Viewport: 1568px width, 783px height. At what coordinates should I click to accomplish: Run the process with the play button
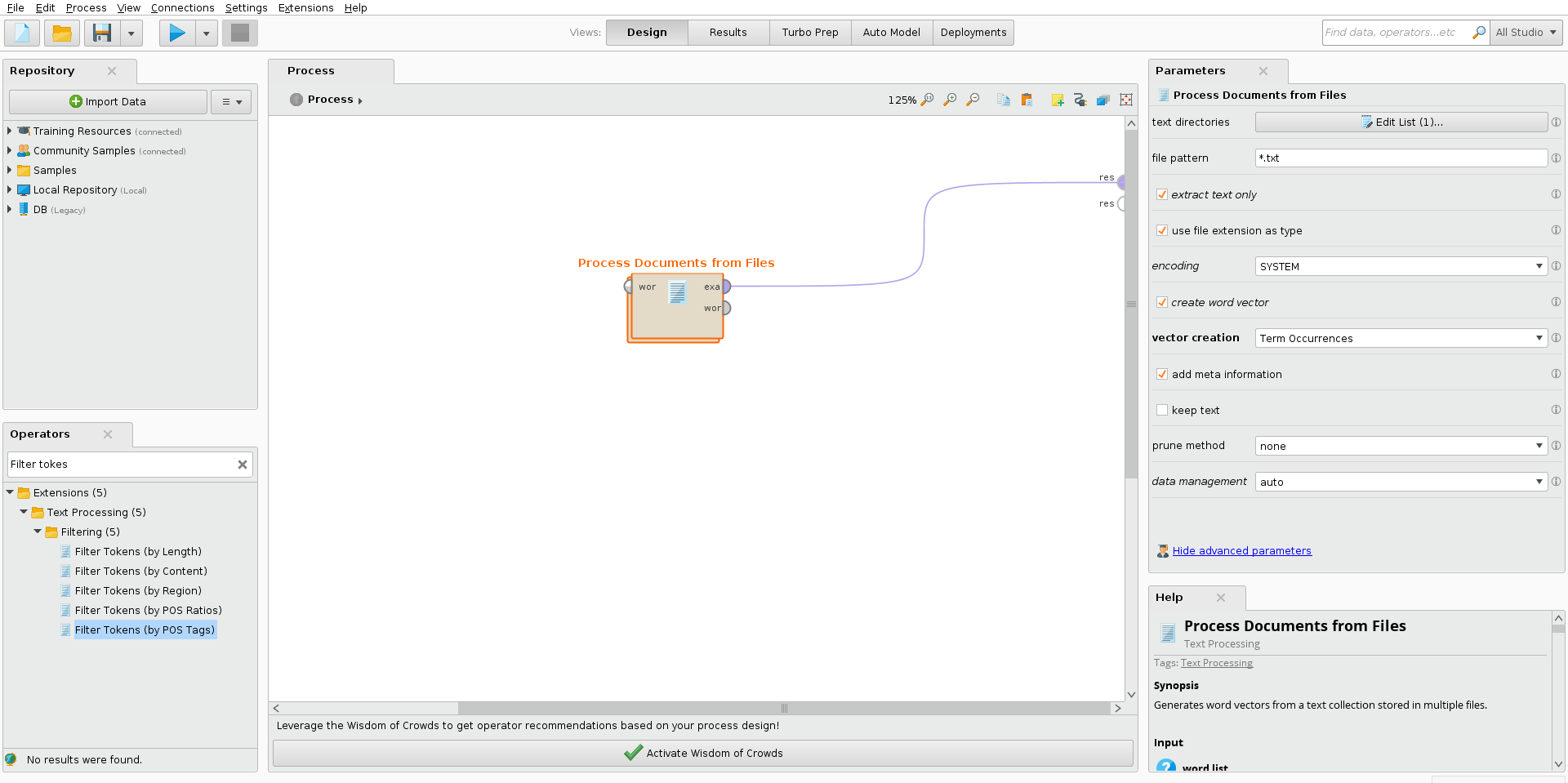pyautogui.click(x=177, y=33)
